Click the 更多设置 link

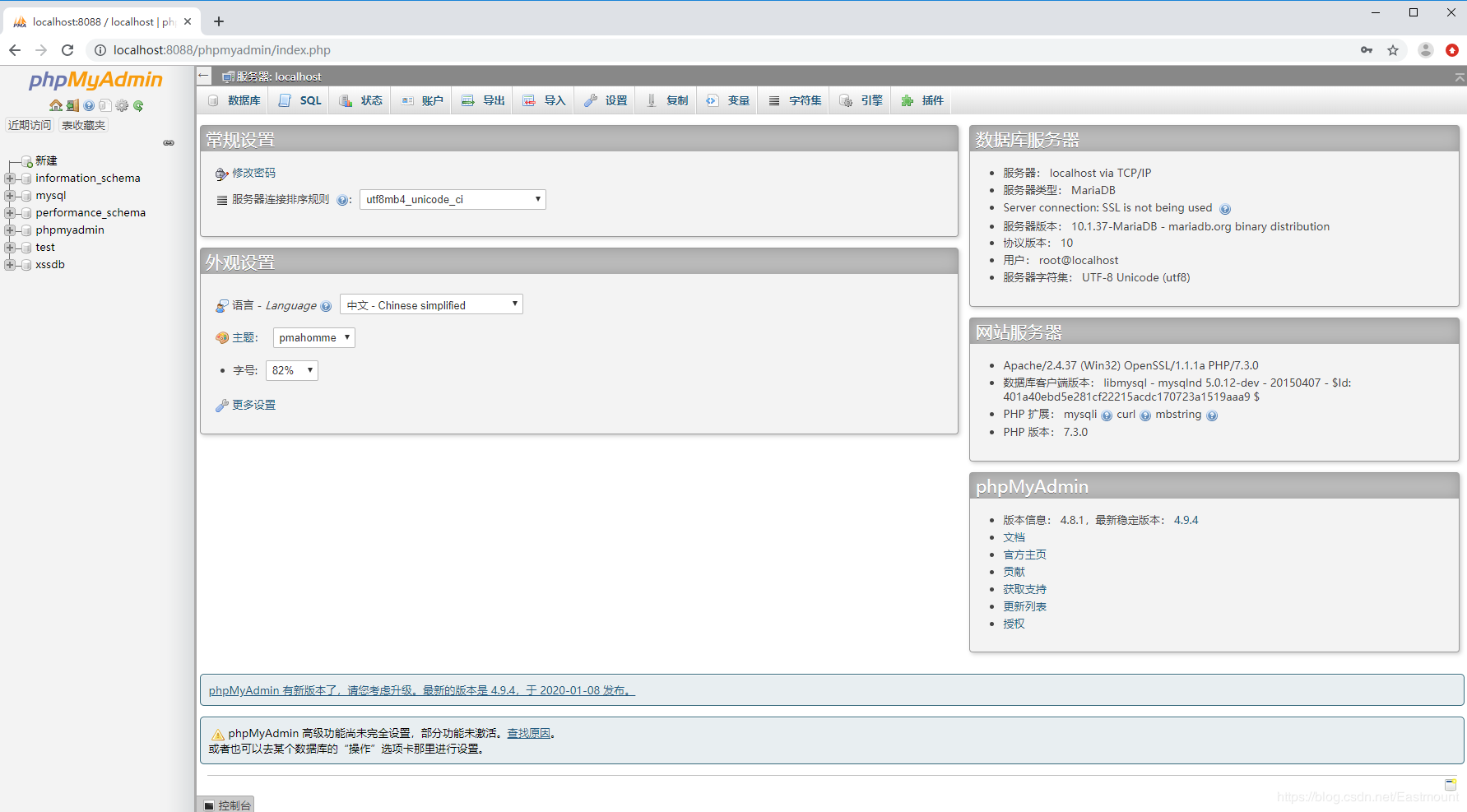[253, 405]
